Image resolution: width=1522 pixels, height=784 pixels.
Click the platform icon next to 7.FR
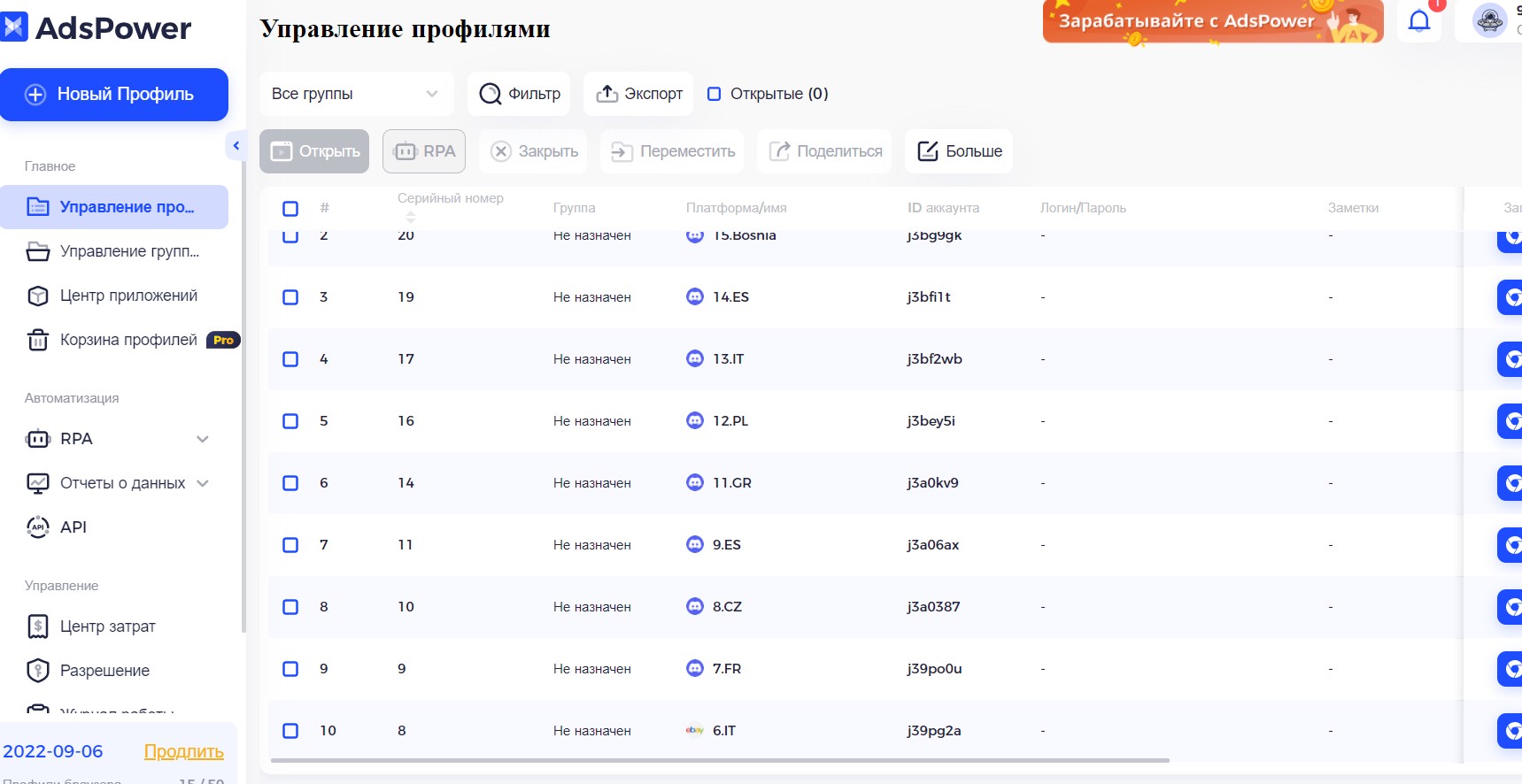pos(695,668)
